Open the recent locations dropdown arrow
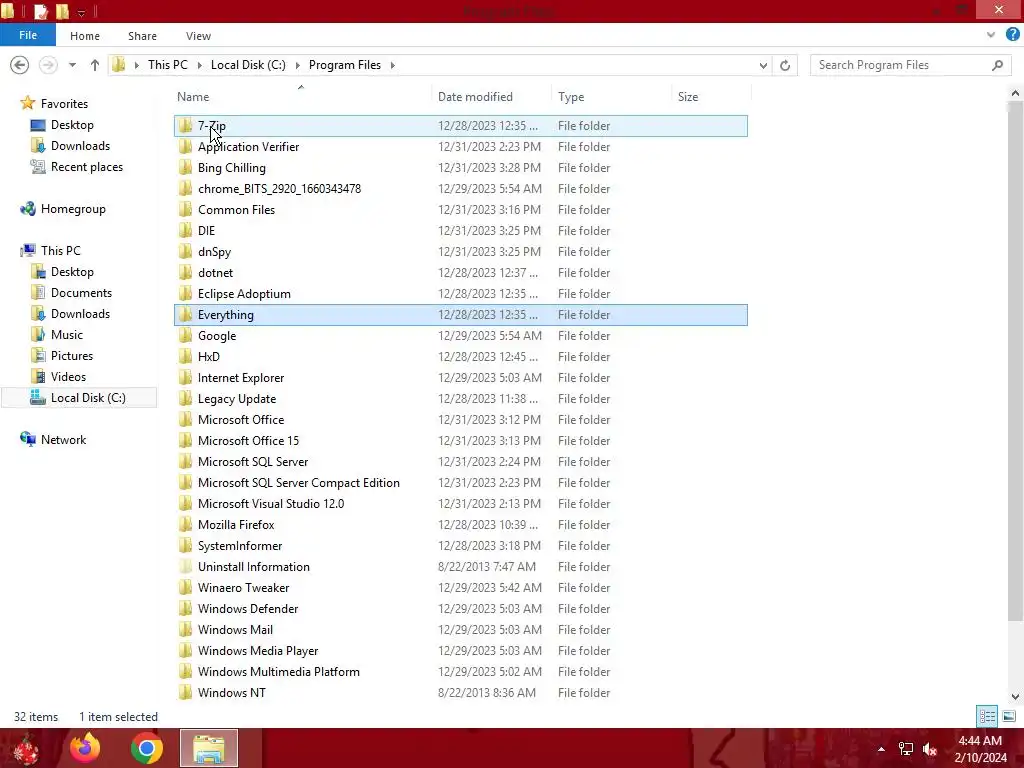The image size is (1024, 768). point(72,65)
